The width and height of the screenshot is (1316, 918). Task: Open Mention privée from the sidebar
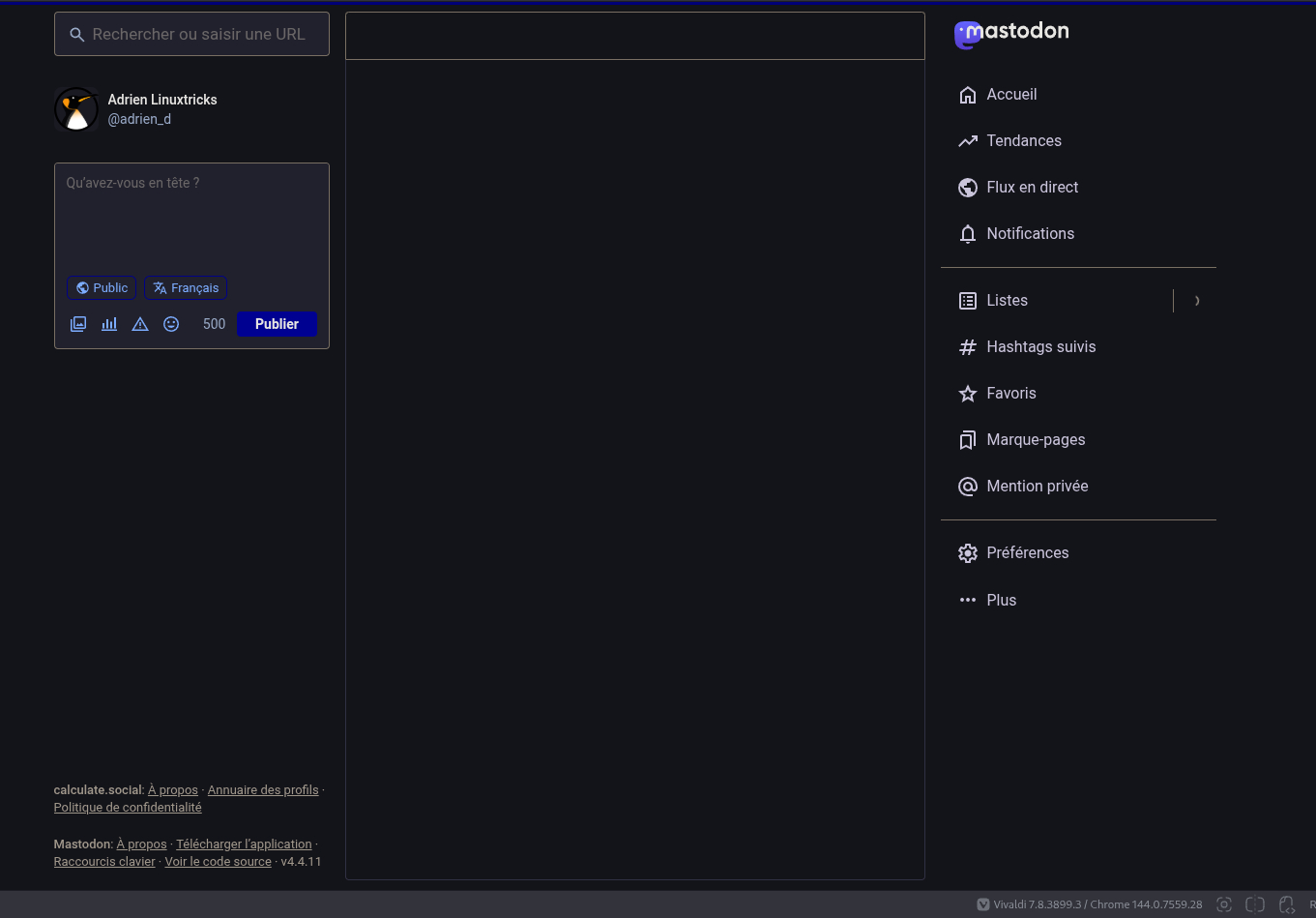point(1037,487)
